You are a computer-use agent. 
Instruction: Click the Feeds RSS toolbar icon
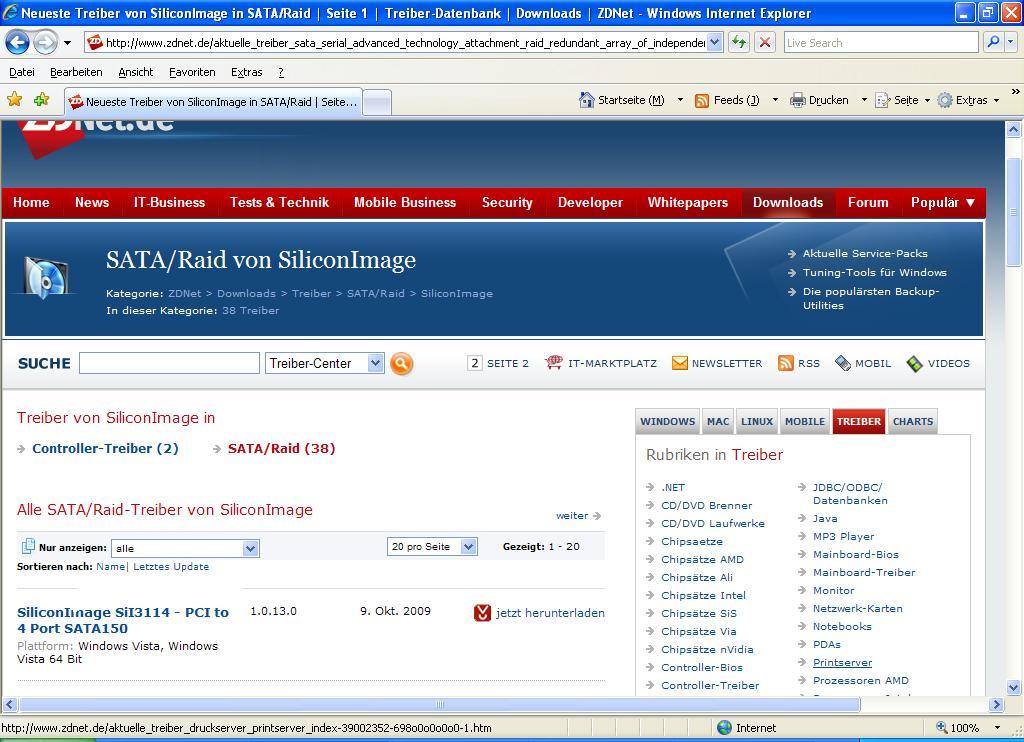pyautogui.click(x=702, y=101)
